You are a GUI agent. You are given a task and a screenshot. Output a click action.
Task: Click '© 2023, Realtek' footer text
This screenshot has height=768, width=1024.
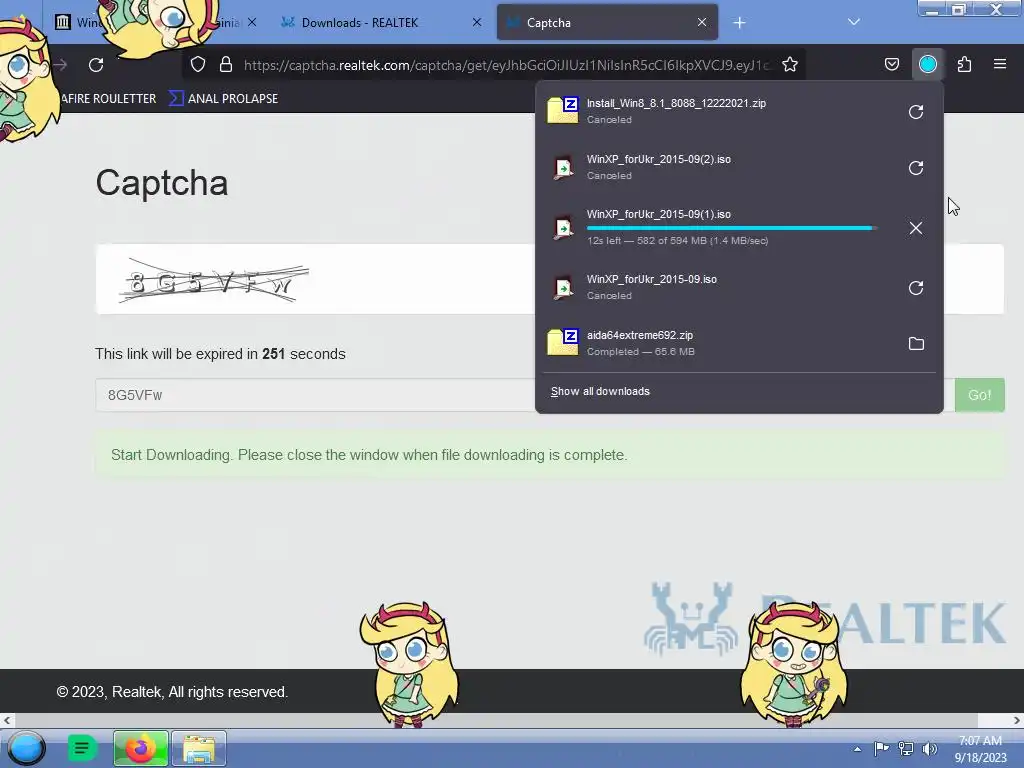click(x=172, y=692)
